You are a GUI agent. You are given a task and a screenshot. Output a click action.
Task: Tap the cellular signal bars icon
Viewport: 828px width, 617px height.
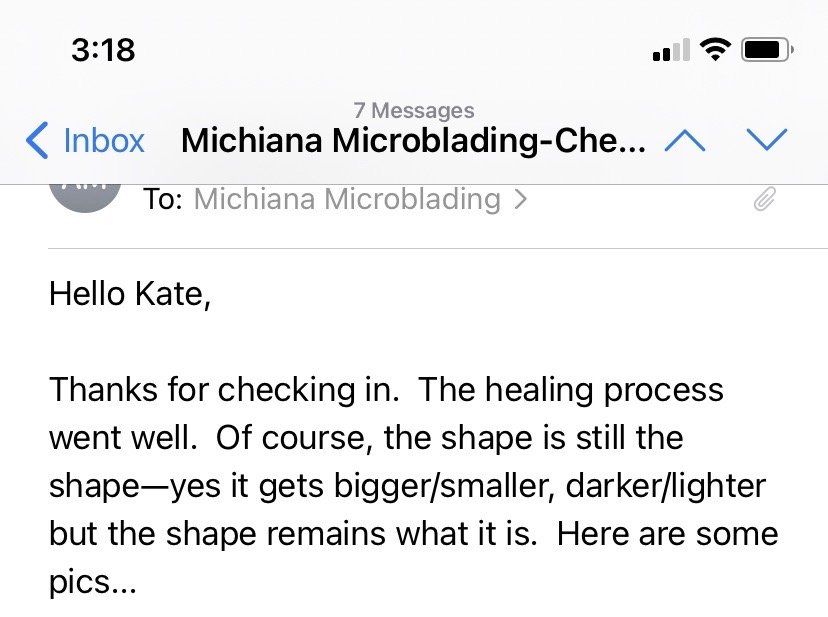coord(671,50)
